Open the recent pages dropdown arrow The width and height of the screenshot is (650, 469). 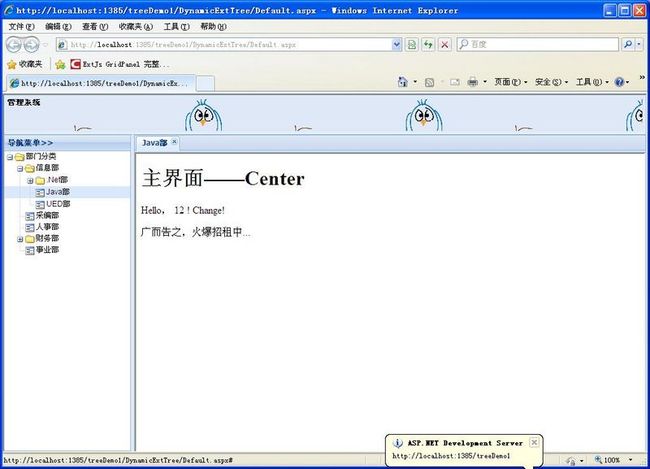pyautogui.click(x=45, y=45)
